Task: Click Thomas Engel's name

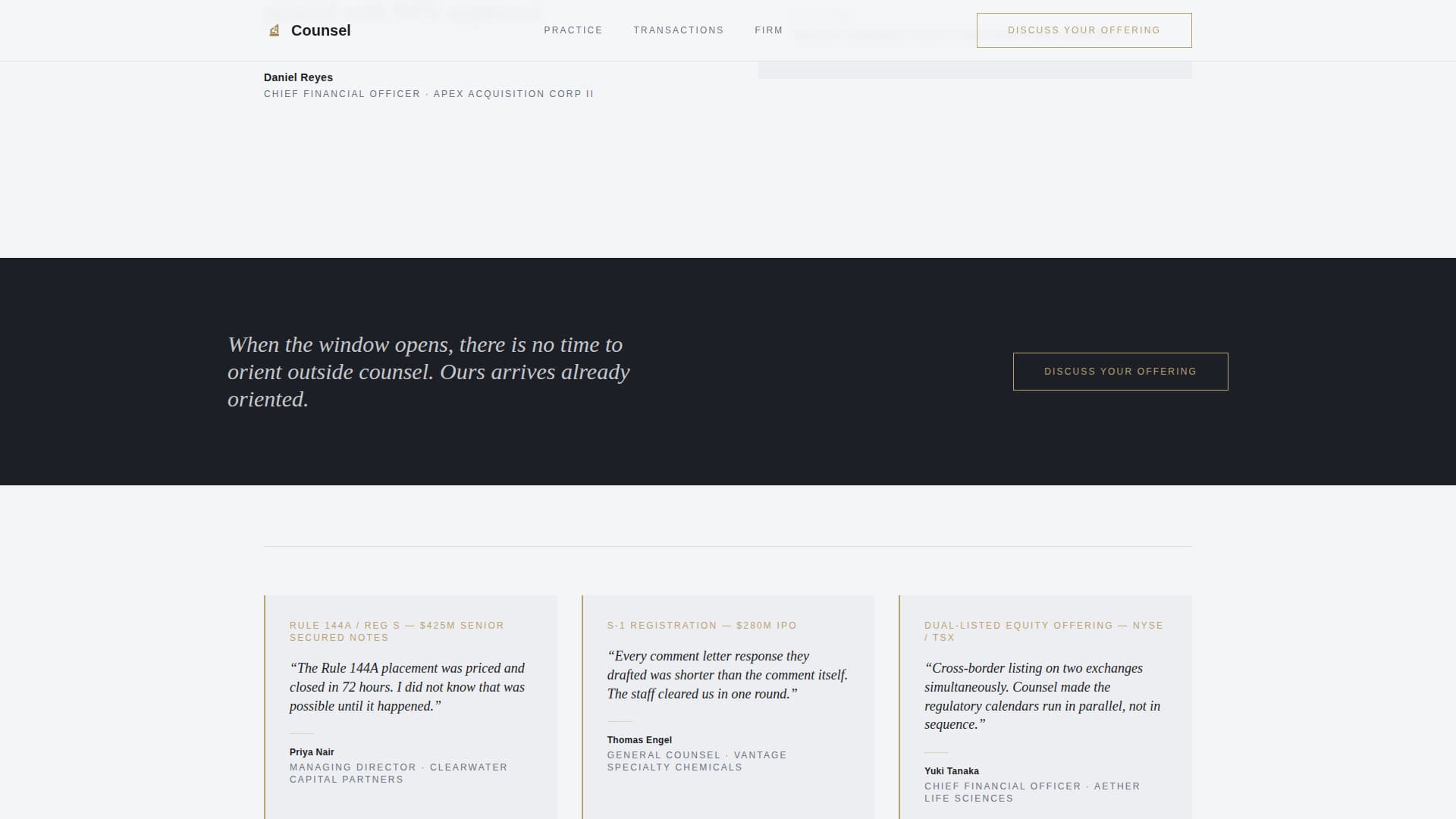Action: (x=639, y=739)
